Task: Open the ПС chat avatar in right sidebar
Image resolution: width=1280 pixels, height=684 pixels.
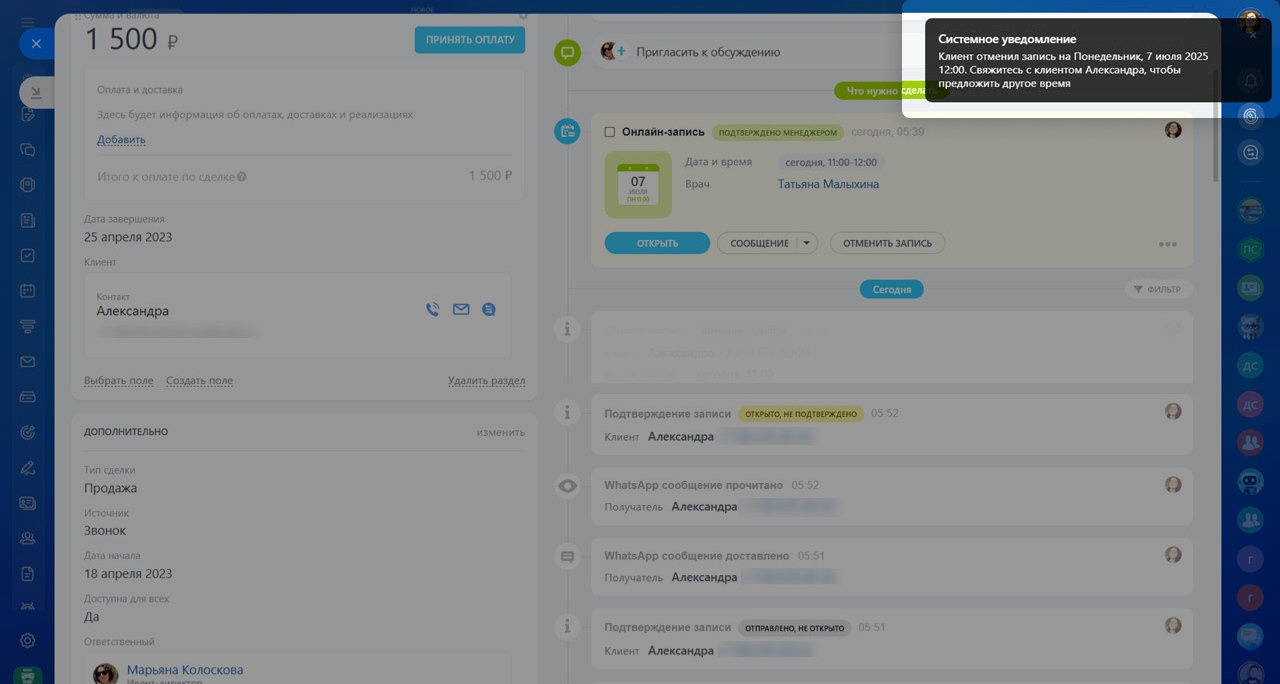Action: (1250, 249)
